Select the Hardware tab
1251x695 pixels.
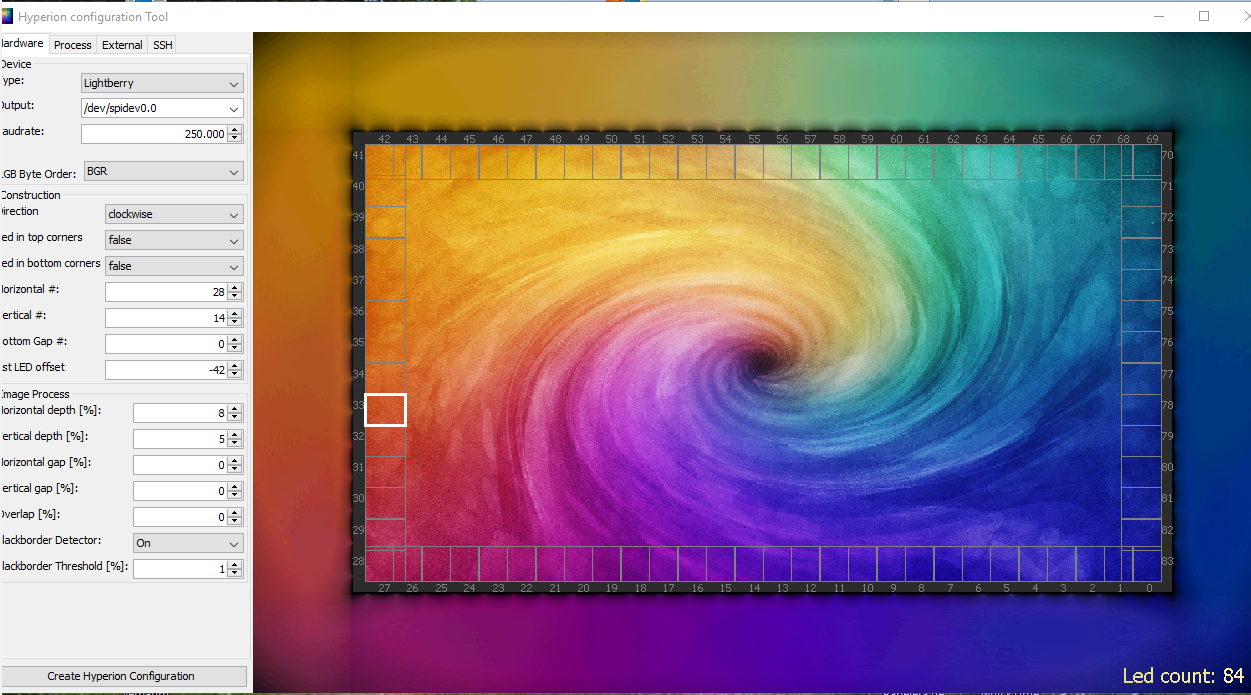pos(24,43)
